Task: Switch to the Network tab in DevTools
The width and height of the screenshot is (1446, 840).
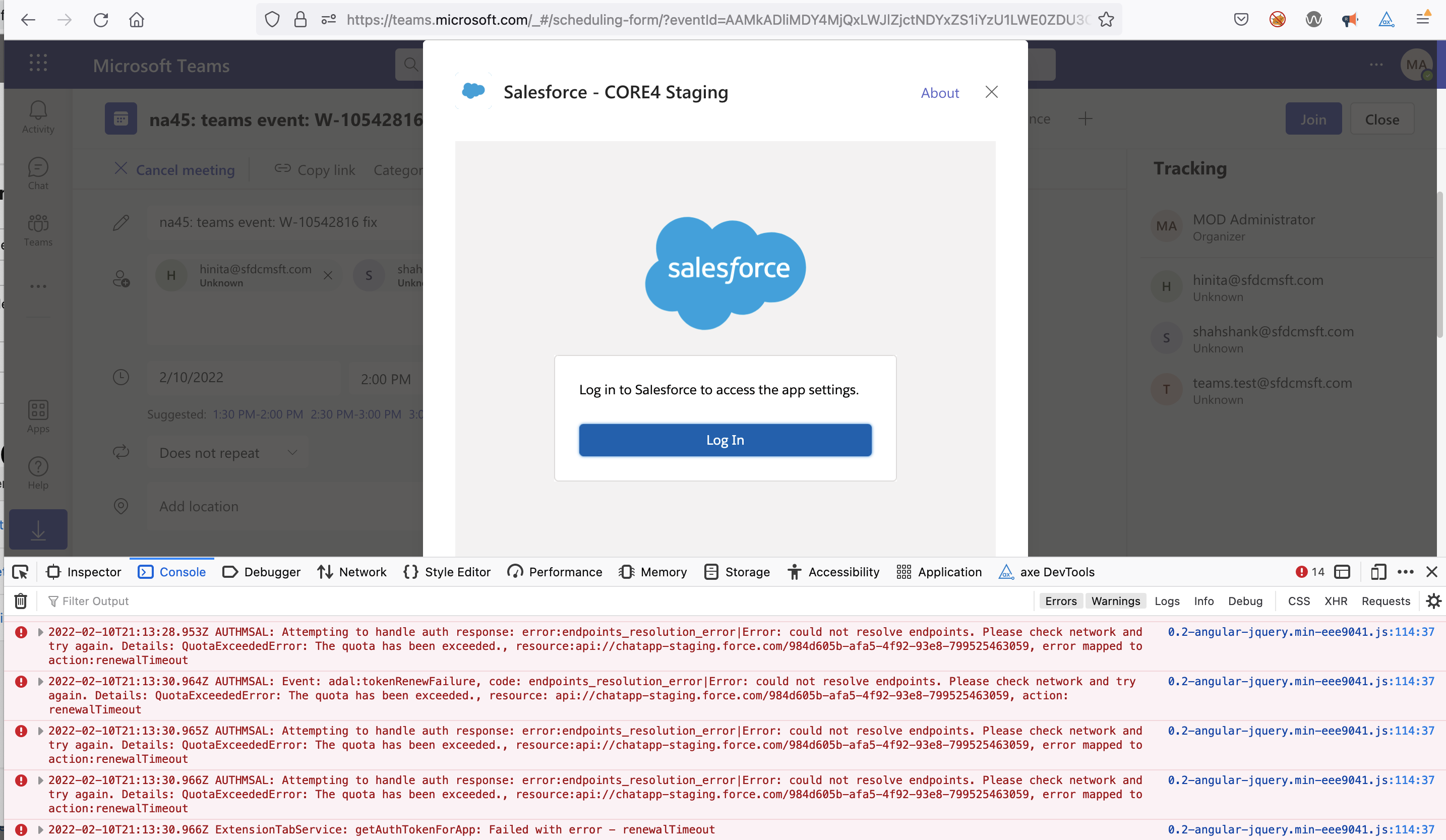Action: pos(352,571)
